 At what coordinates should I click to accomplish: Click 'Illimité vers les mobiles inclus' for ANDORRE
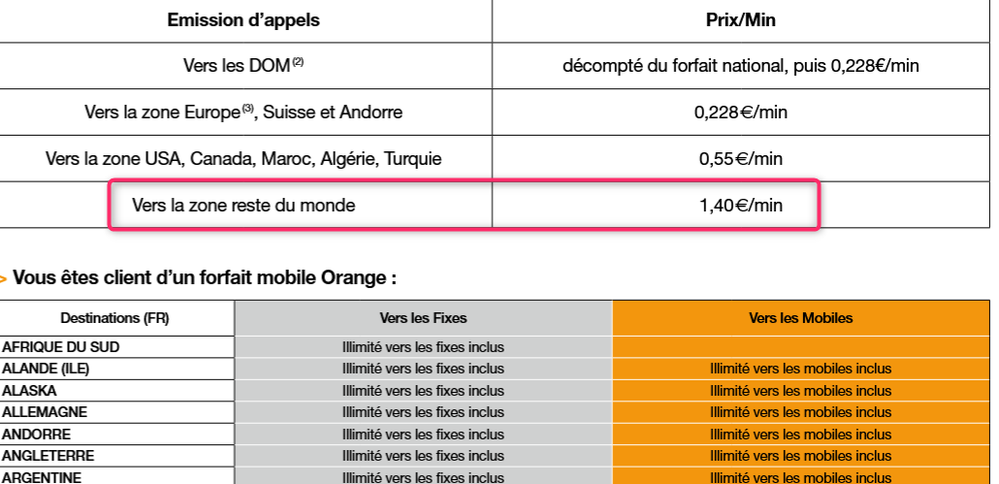pyautogui.click(x=801, y=434)
